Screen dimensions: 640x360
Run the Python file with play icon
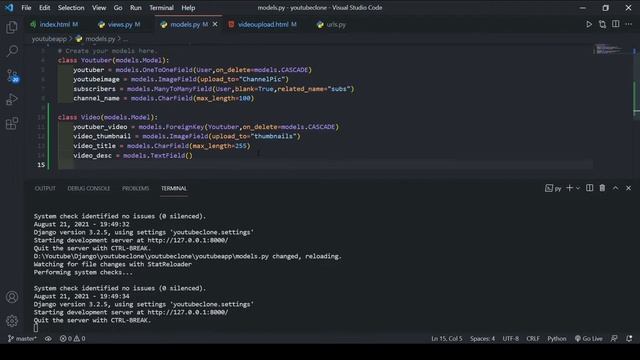click(589, 24)
